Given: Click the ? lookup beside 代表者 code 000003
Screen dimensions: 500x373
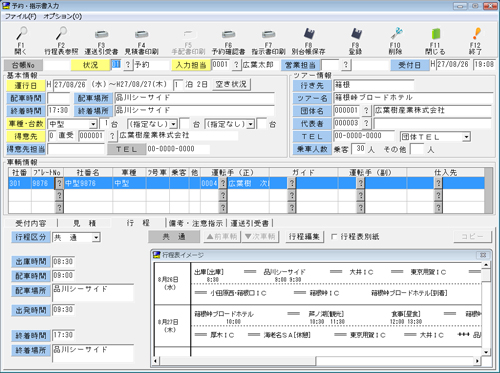Looking at the screenshot, I should [x=366, y=123].
